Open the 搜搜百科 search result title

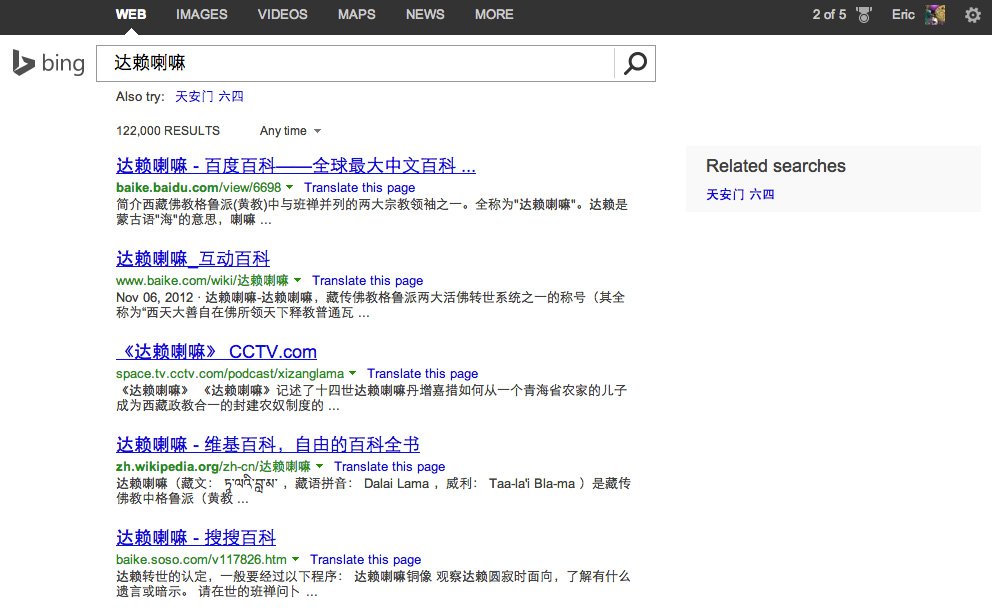point(196,538)
